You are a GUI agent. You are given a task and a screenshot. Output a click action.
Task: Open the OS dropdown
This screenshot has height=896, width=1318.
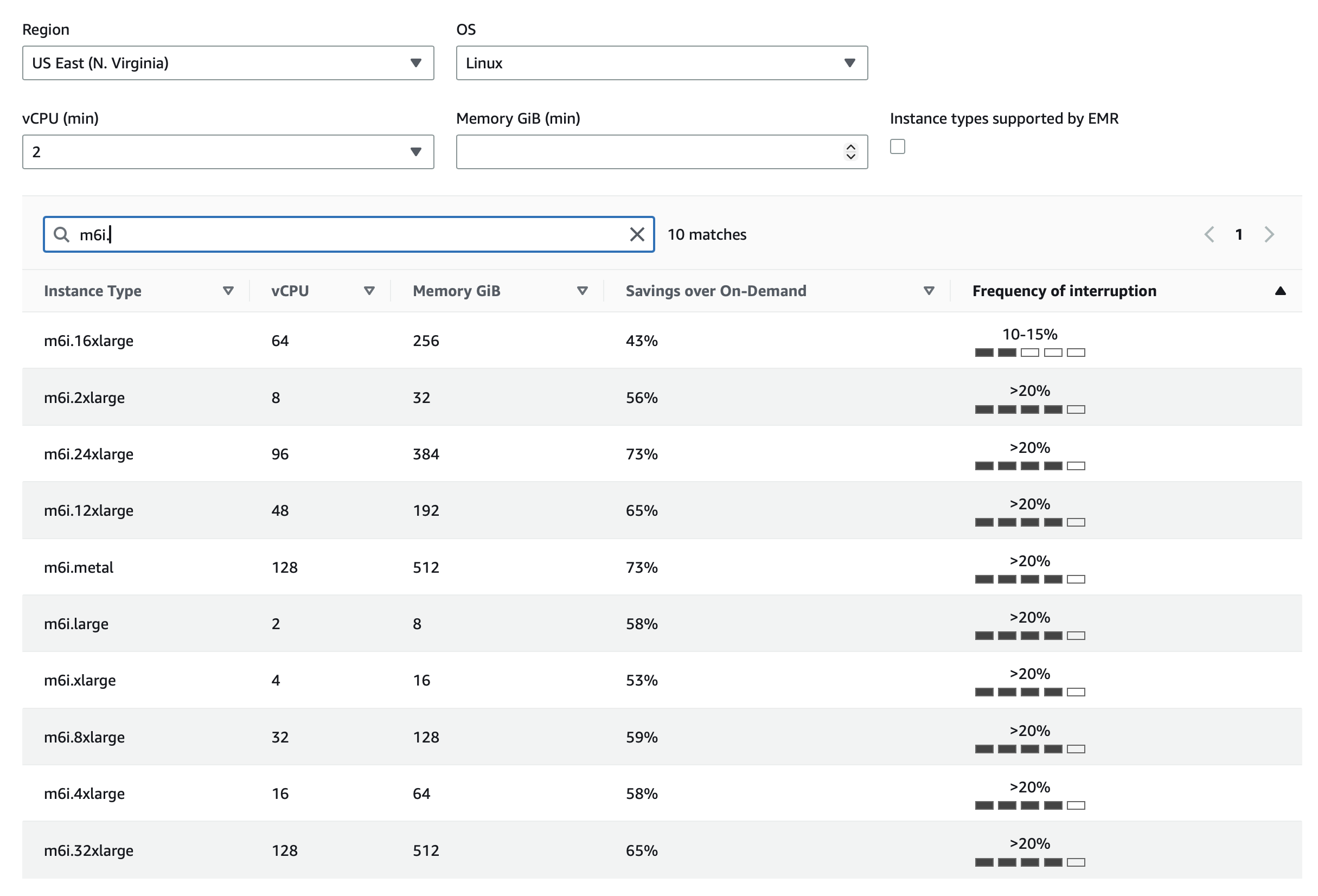[x=661, y=63]
